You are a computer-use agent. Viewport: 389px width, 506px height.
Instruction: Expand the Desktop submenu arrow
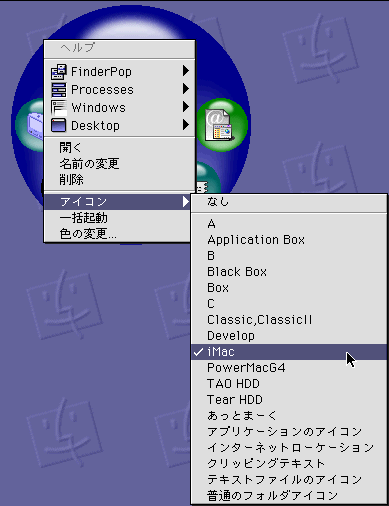pos(186,125)
